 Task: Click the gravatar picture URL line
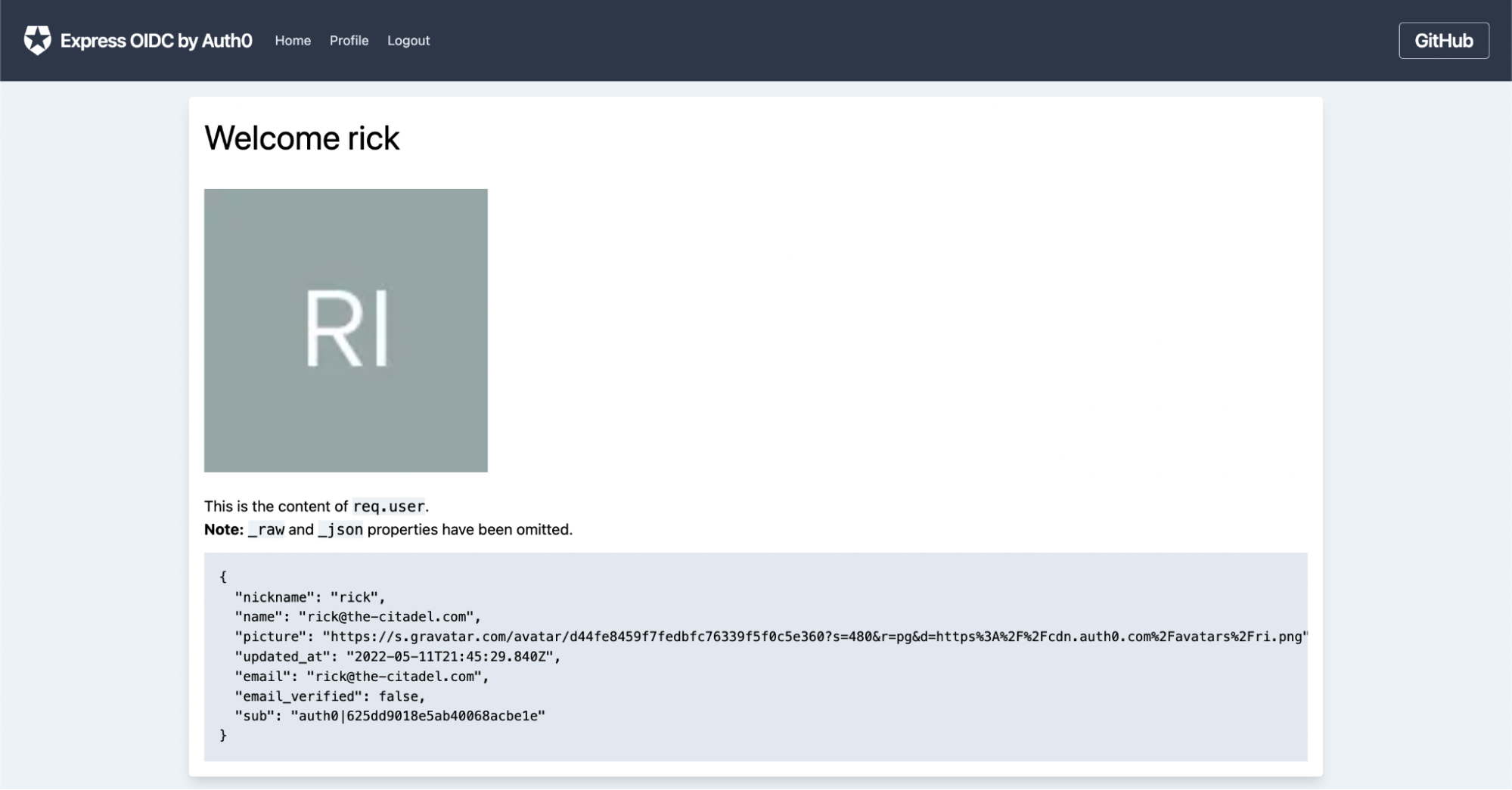pos(771,637)
